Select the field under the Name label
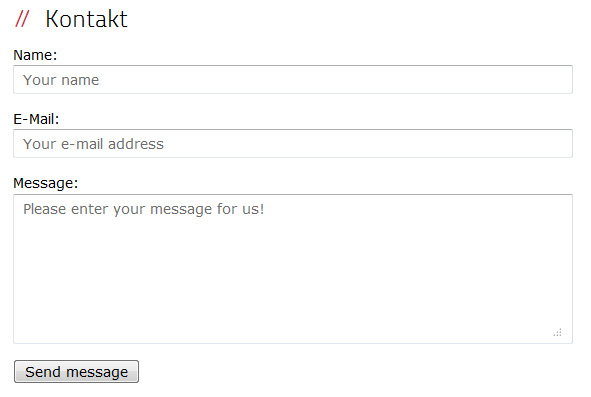Viewport: 591px width, 397px height. tap(293, 80)
